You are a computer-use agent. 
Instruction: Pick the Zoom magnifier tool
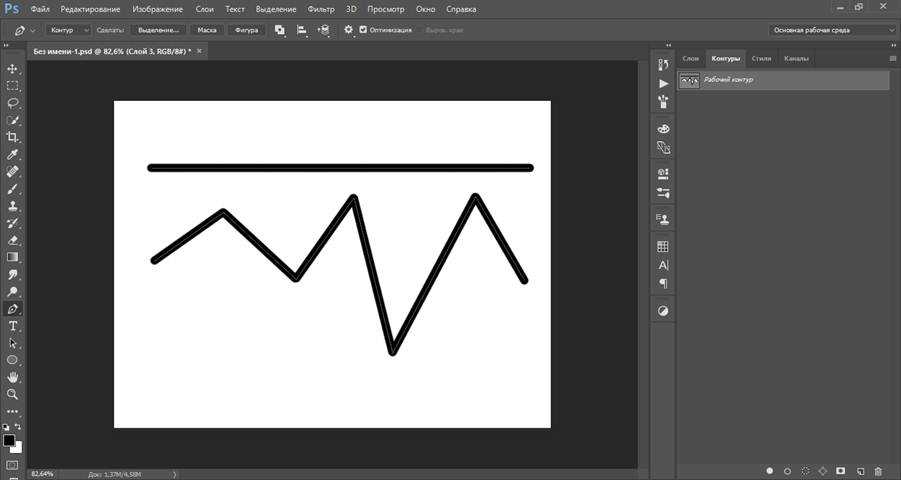(13, 394)
